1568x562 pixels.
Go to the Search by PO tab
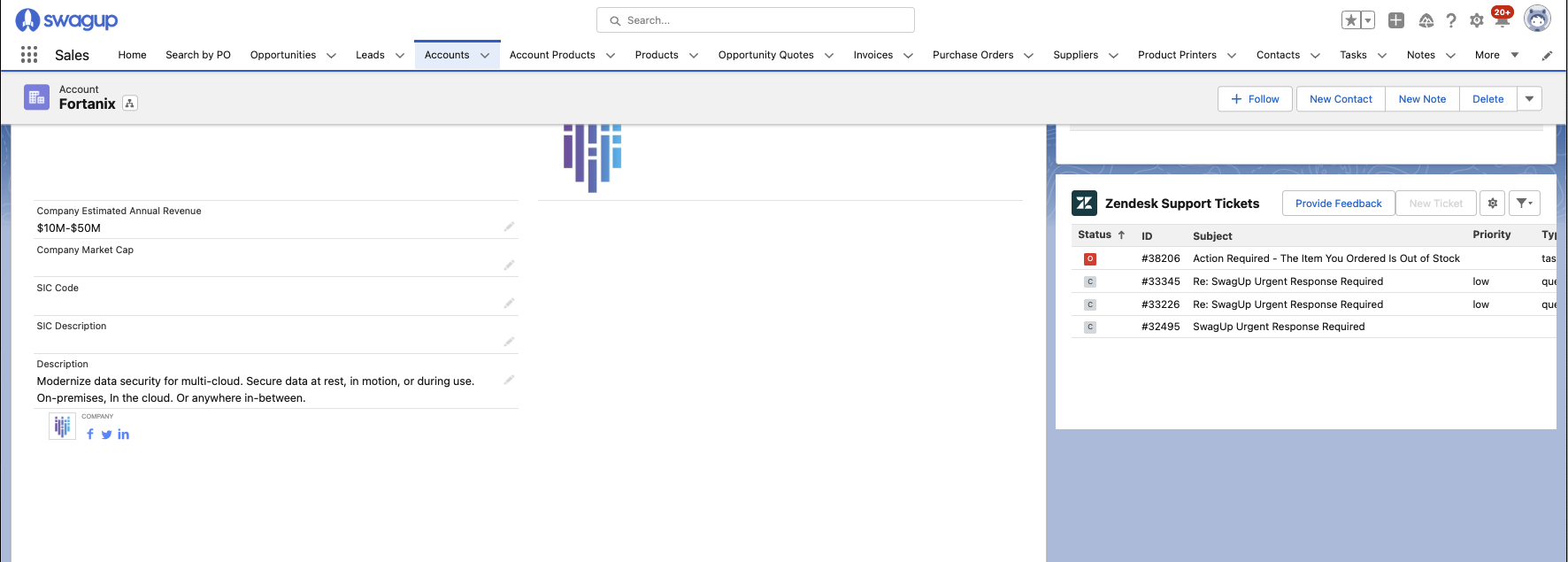point(198,55)
